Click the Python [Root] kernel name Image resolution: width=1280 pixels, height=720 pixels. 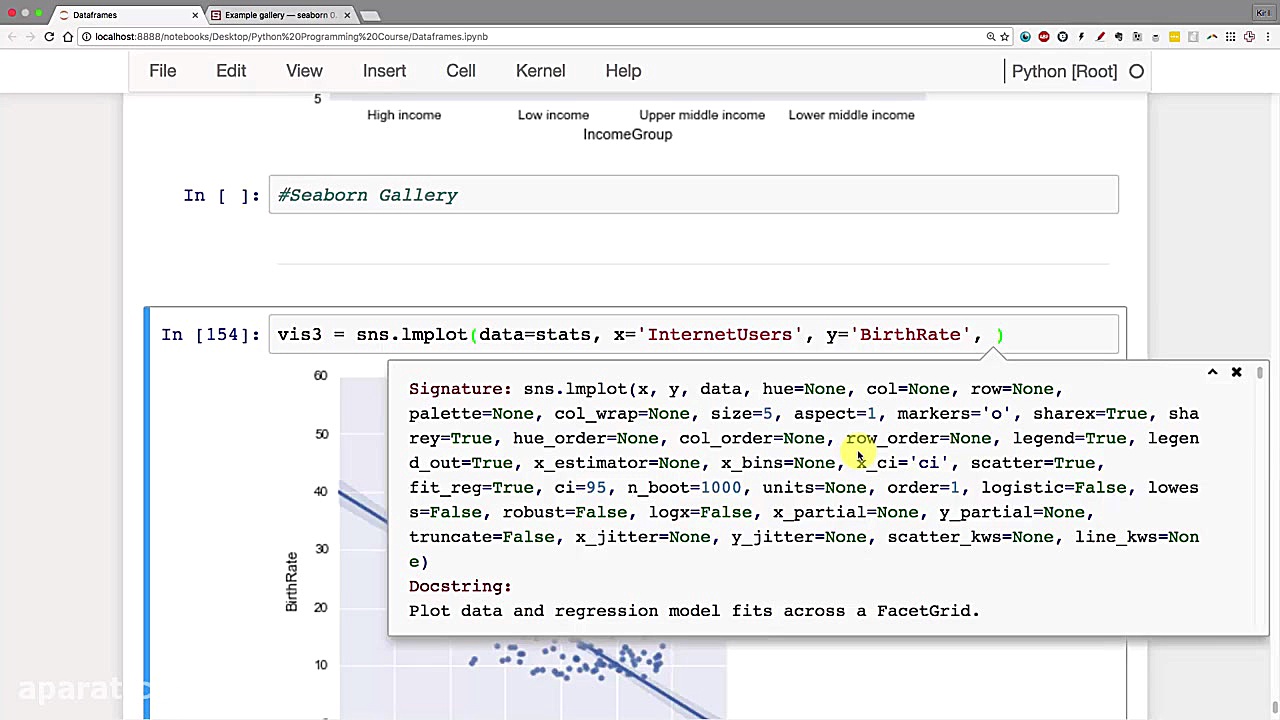point(1064,71)
